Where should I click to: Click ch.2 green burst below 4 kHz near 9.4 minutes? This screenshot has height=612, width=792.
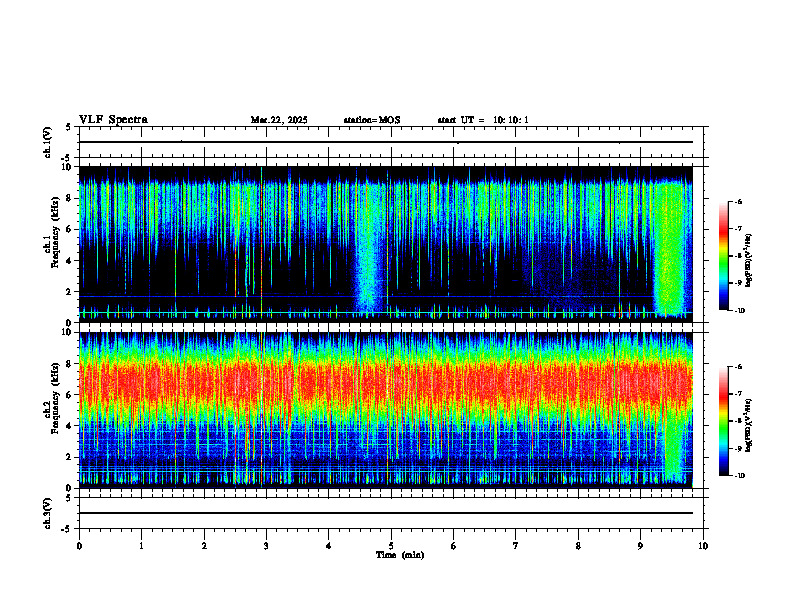click(673, 449)
